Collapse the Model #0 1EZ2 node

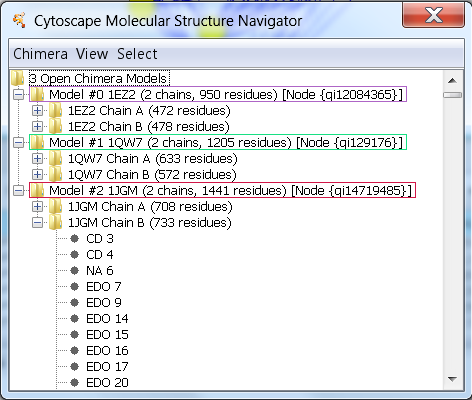pos(19,95)
